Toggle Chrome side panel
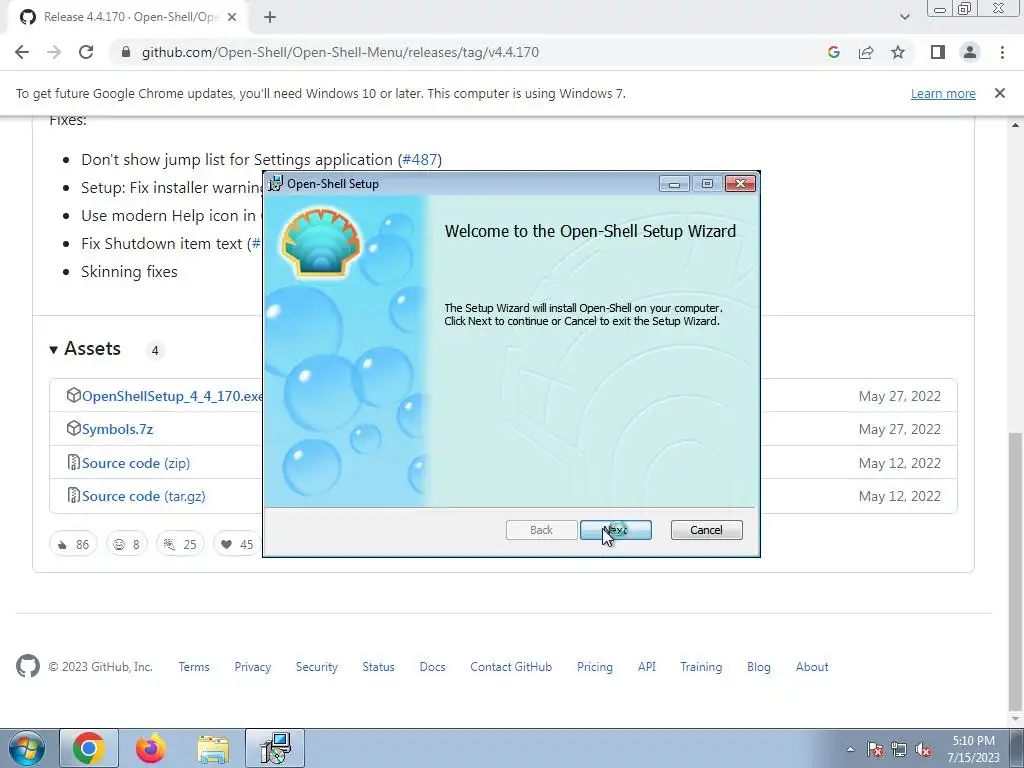The width and height of the screenshot is (1024, 768). [937, 52]
